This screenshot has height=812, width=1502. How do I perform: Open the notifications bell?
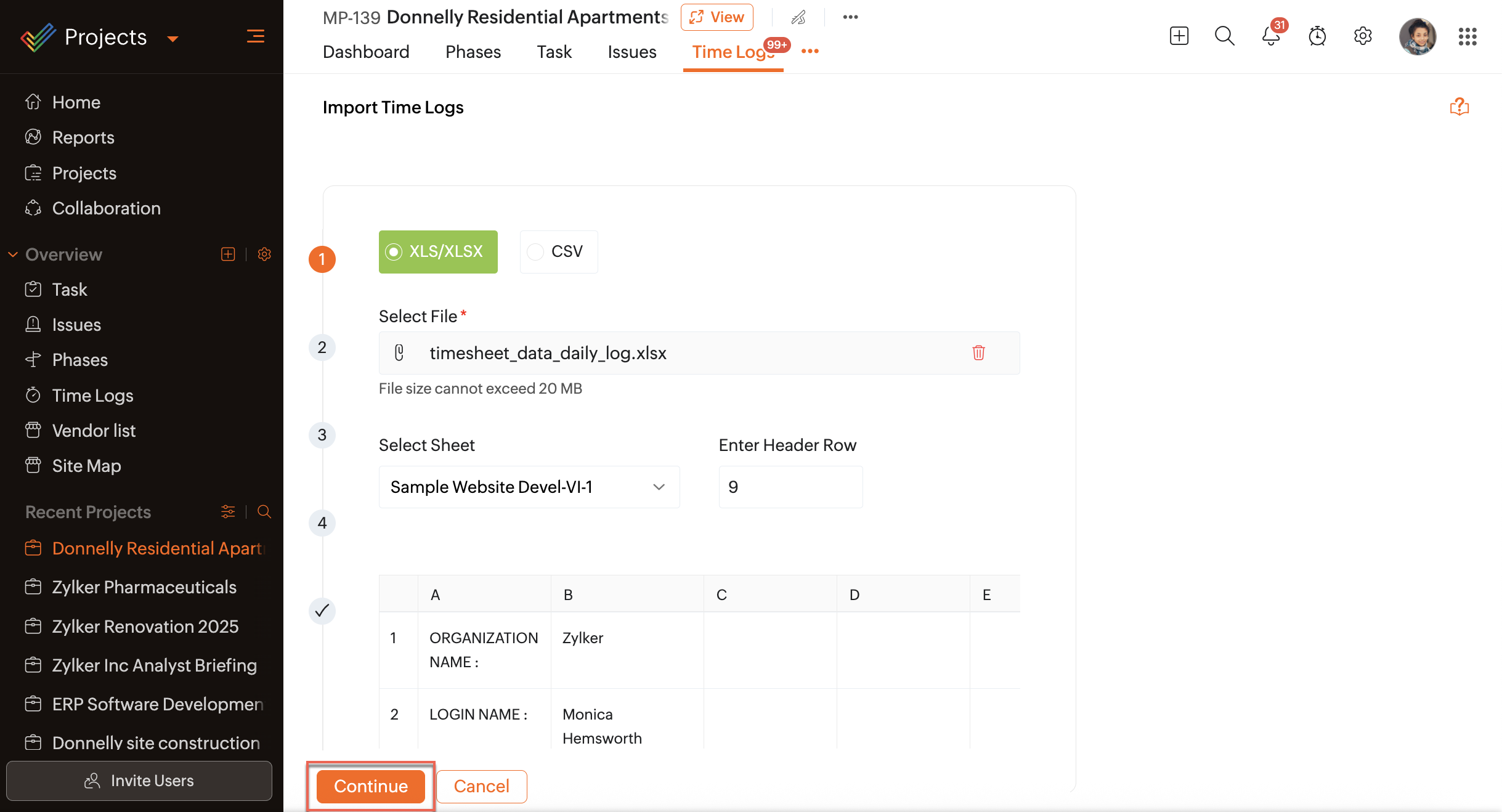(x=1271, y=36)
